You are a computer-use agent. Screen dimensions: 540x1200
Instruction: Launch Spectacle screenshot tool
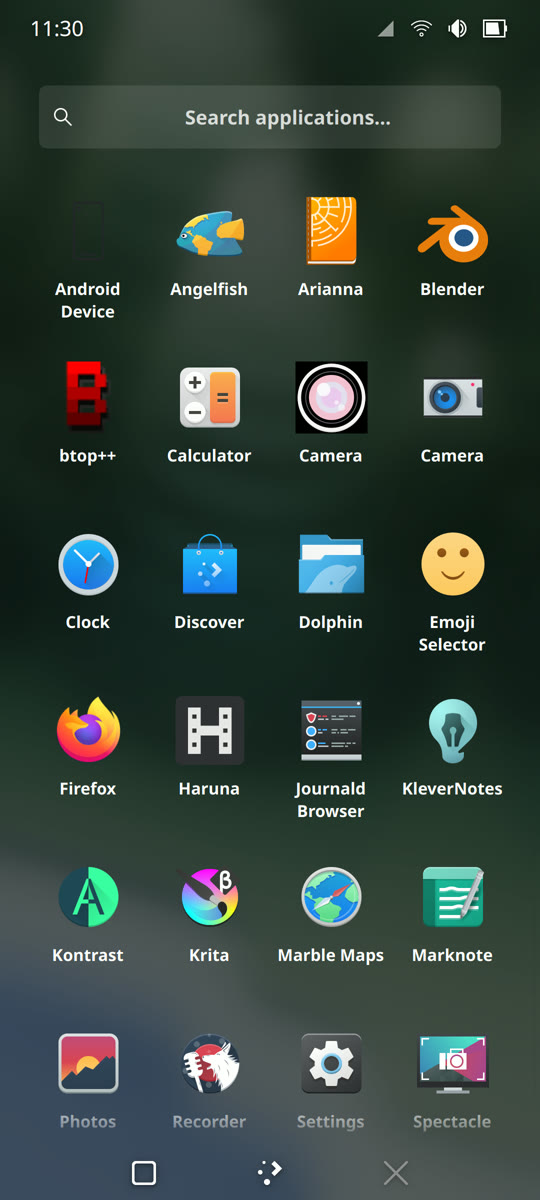452,1080
